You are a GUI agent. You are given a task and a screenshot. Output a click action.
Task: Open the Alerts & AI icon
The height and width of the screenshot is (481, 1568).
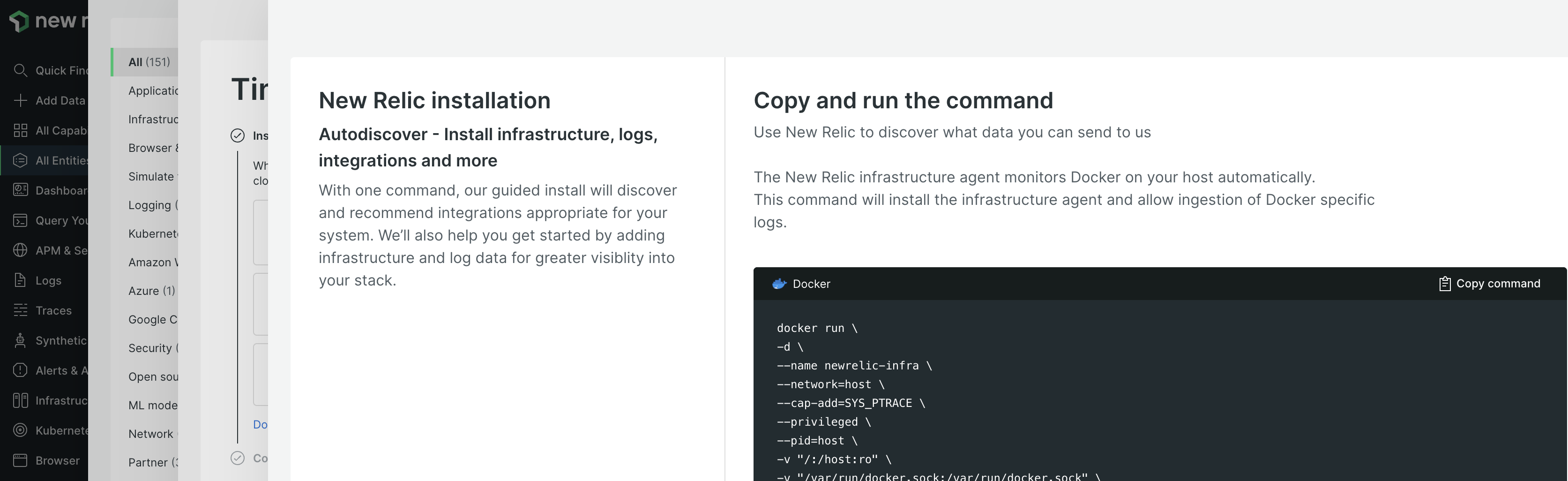coord(20,370)
